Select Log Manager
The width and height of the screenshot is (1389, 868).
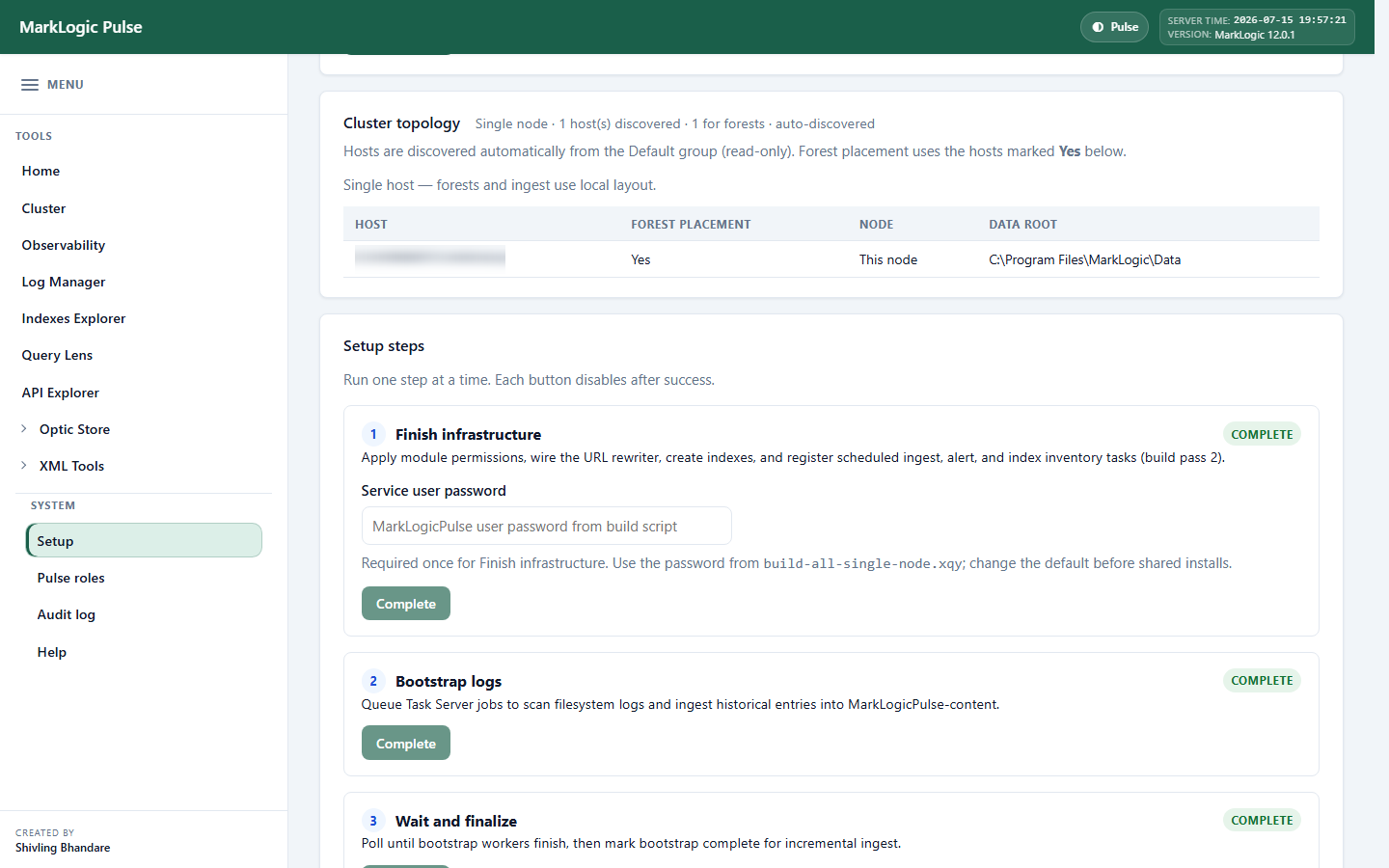point(64,282)
